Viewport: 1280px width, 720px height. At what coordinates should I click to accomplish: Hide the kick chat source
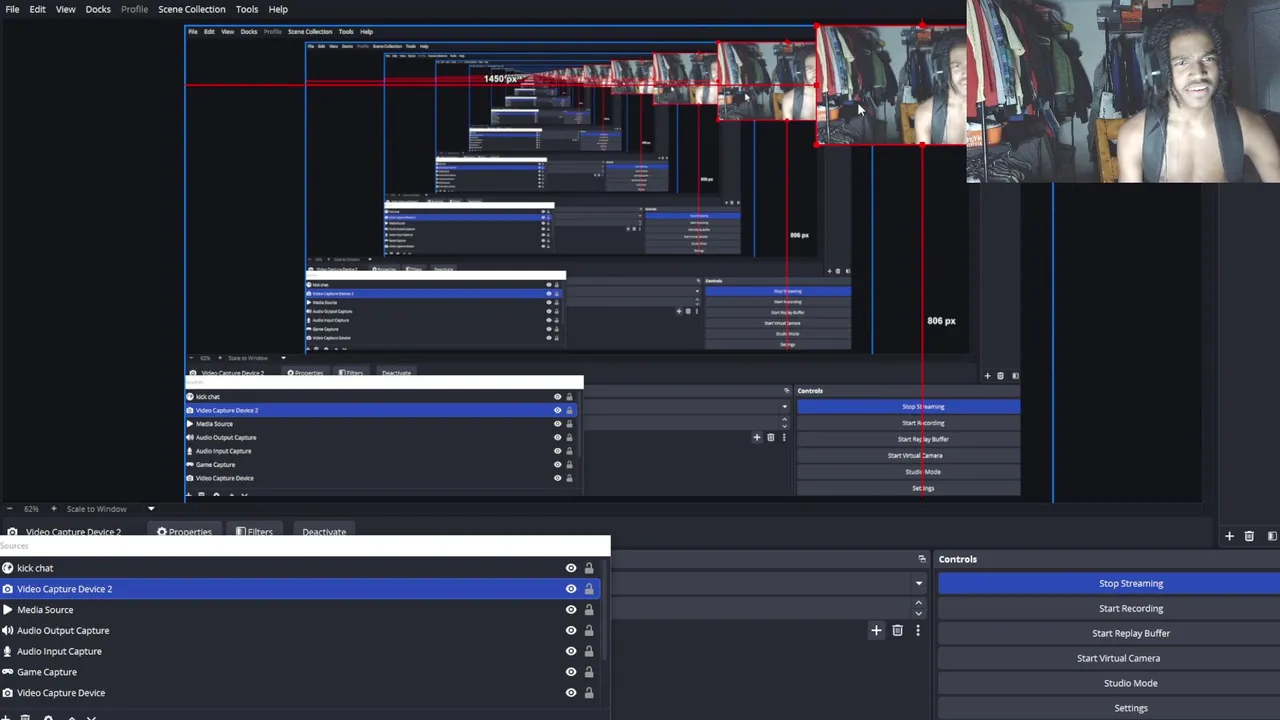click(x=571, y=568)
